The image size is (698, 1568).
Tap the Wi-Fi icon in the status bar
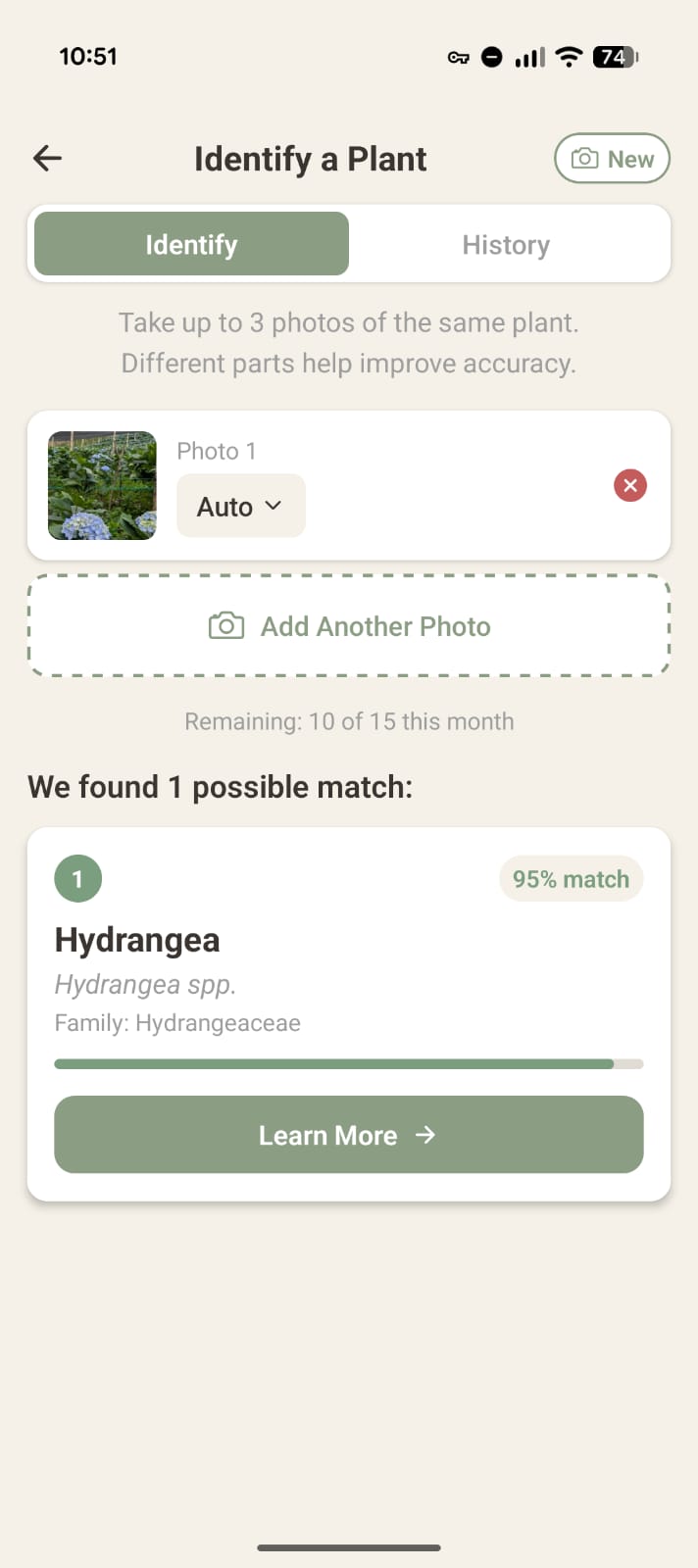tap(568, 56)
